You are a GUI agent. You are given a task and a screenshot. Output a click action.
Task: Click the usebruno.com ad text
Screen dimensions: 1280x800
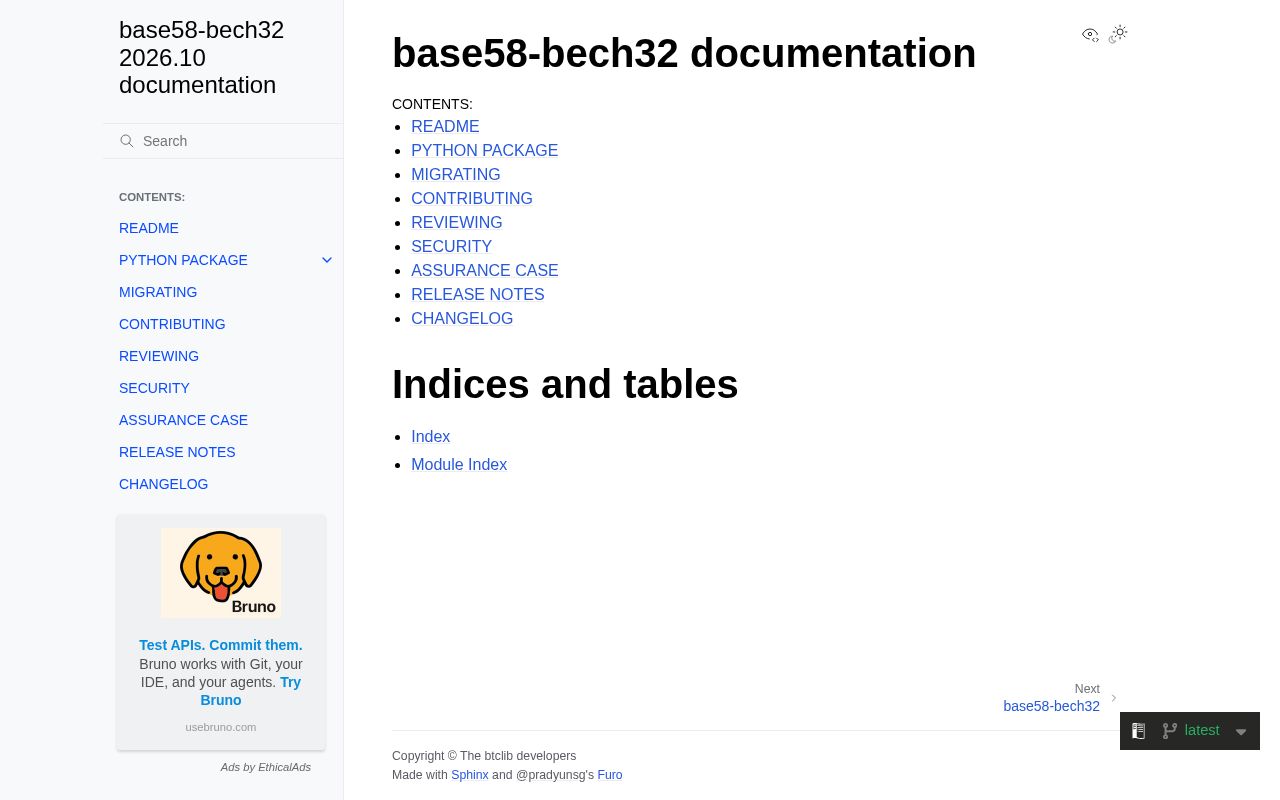221,727
